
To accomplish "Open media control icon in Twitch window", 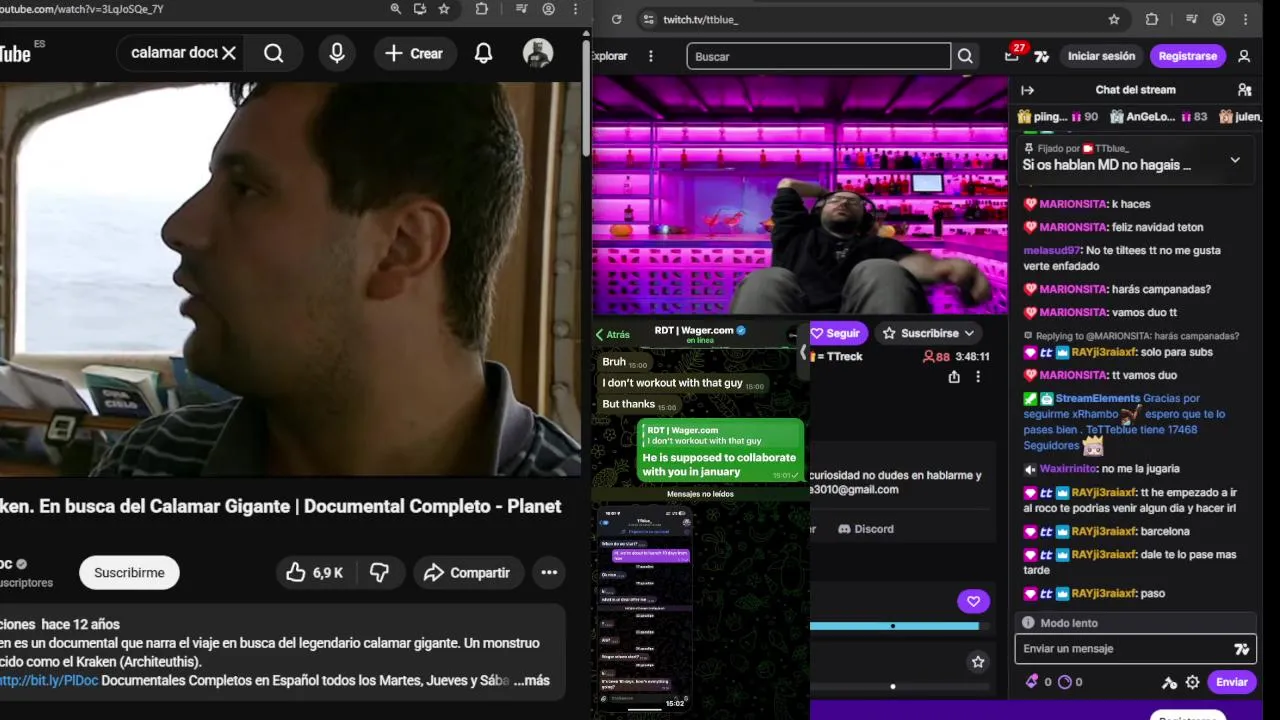I will point(1191,19).
